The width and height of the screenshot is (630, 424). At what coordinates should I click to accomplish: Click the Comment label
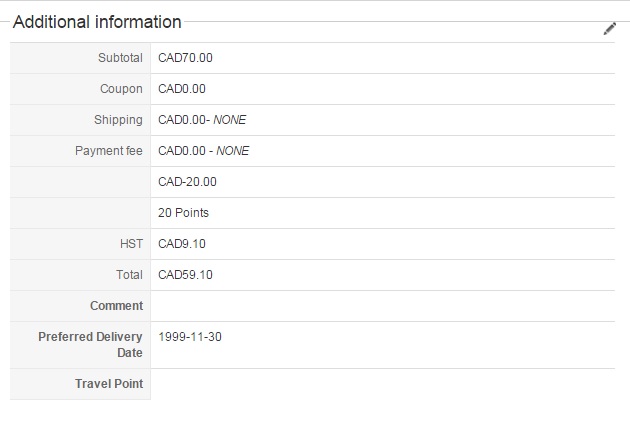[116, 306]
